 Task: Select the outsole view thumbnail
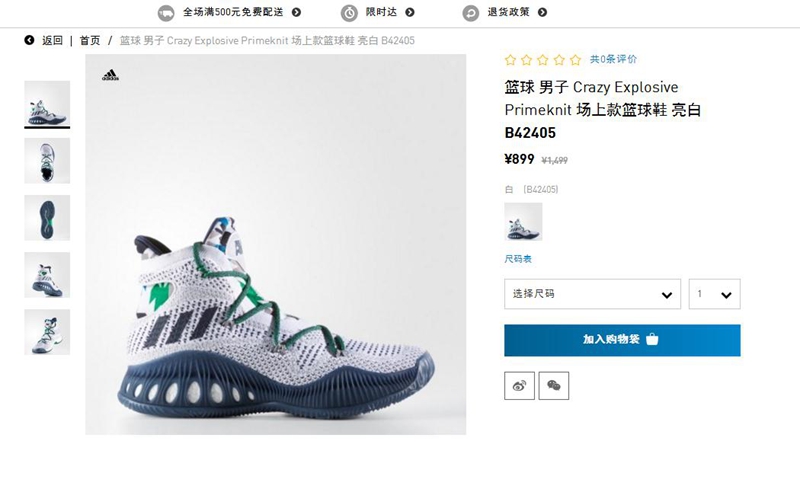click(47, 218)
